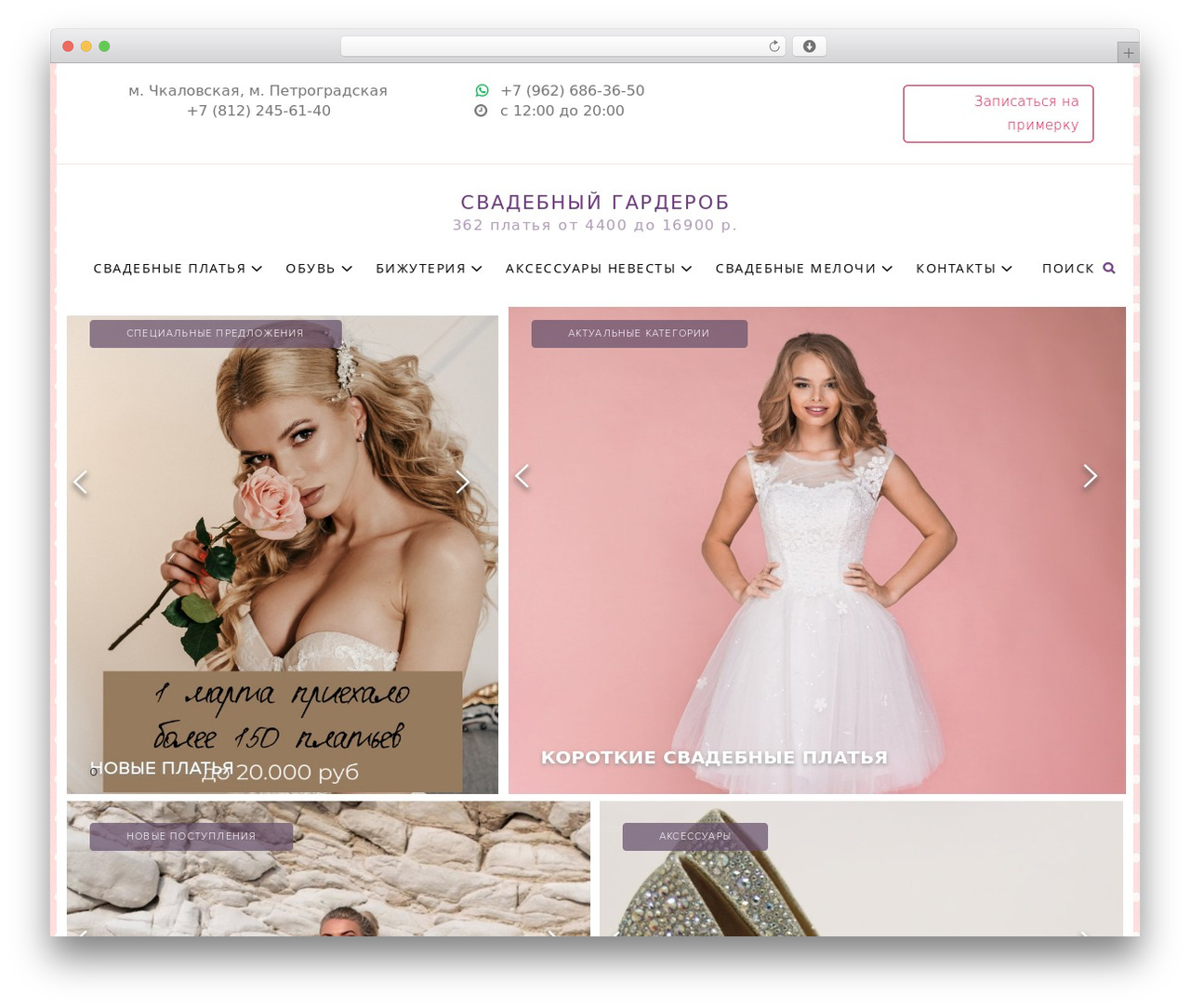Click the bride with rose photo
Image resolution: width=1190 pixels, height=1008 pixels.
pyautogui.click(x=283, y=554)
